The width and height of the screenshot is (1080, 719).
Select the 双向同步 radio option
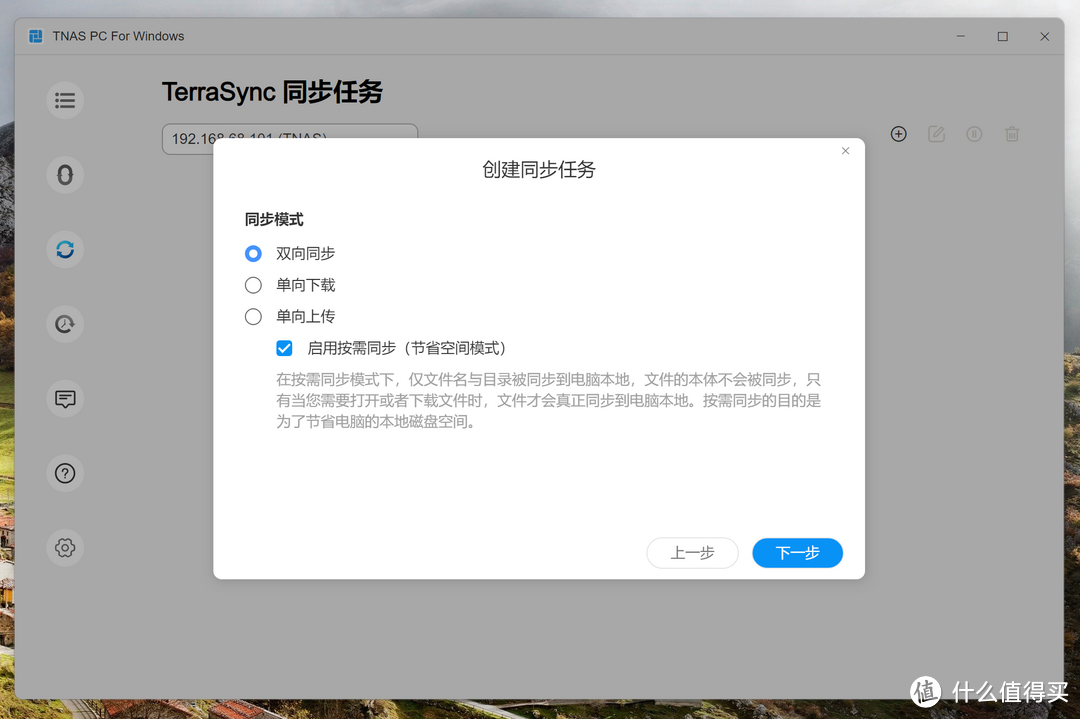coord(253,253)
